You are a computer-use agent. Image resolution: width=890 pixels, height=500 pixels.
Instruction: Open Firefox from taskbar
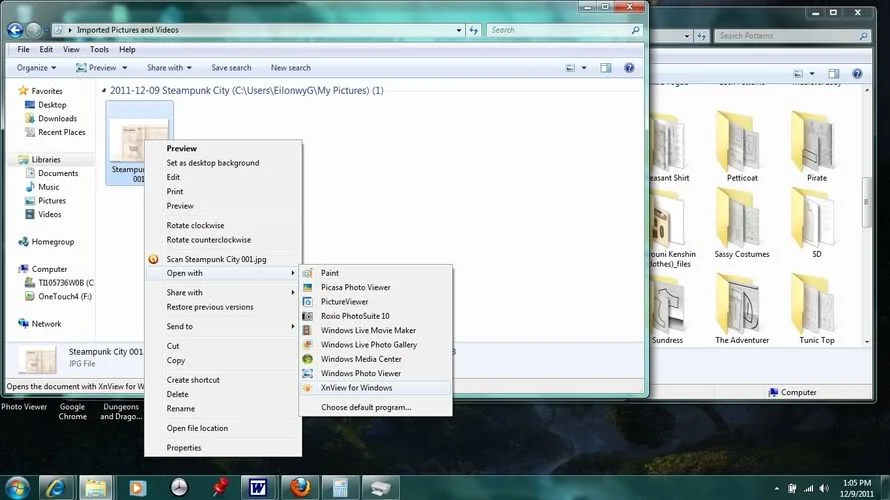tap(300, 488)
